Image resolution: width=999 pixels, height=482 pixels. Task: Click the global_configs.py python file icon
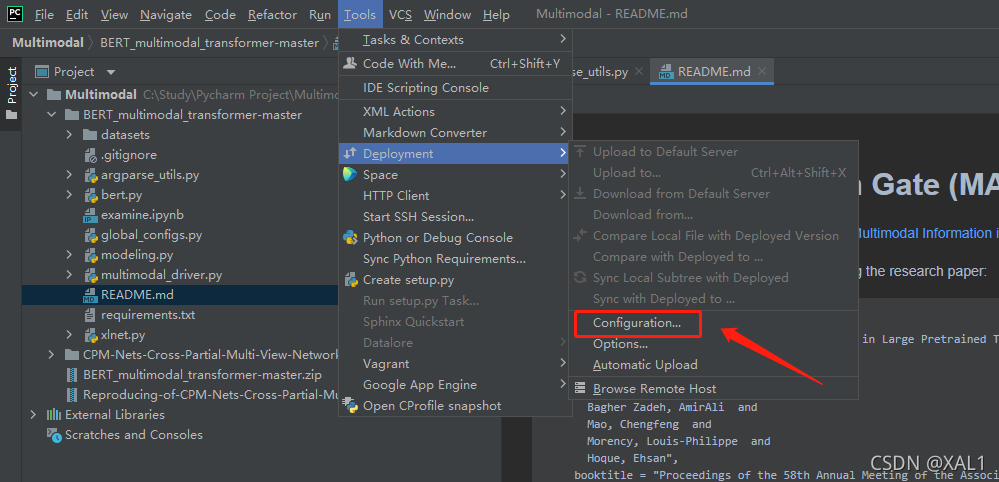[x=90, y=235]
